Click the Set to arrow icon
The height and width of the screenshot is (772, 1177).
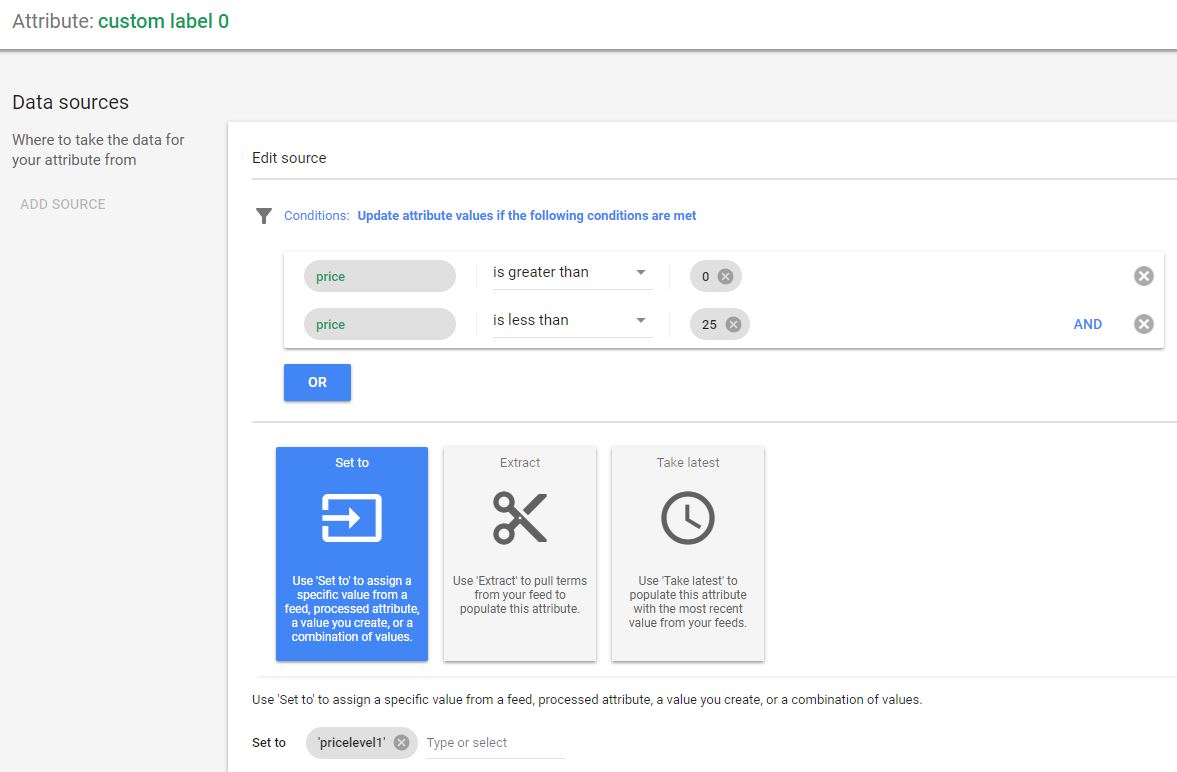coord(352,518)
